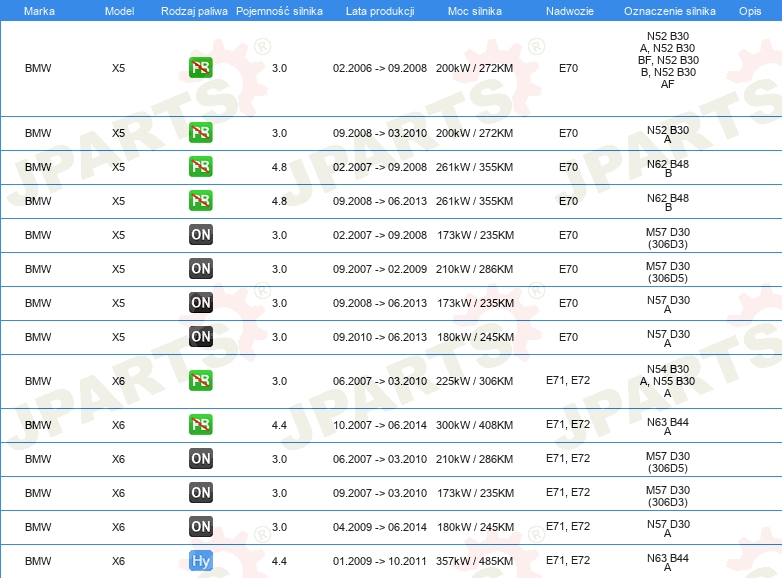Click ON diesel icon for X5 02.2007->09.2008

(x=200, y=234)
